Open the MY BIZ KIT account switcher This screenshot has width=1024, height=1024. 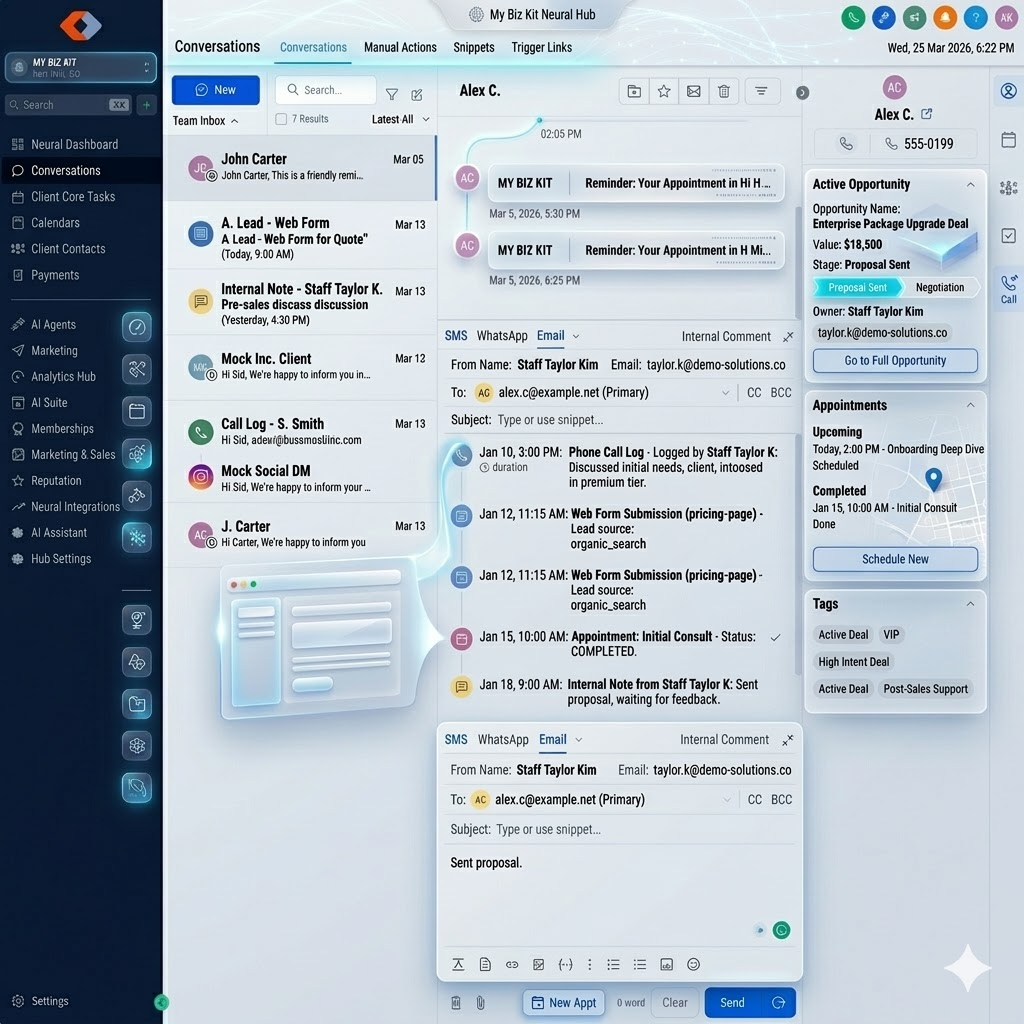80,68
